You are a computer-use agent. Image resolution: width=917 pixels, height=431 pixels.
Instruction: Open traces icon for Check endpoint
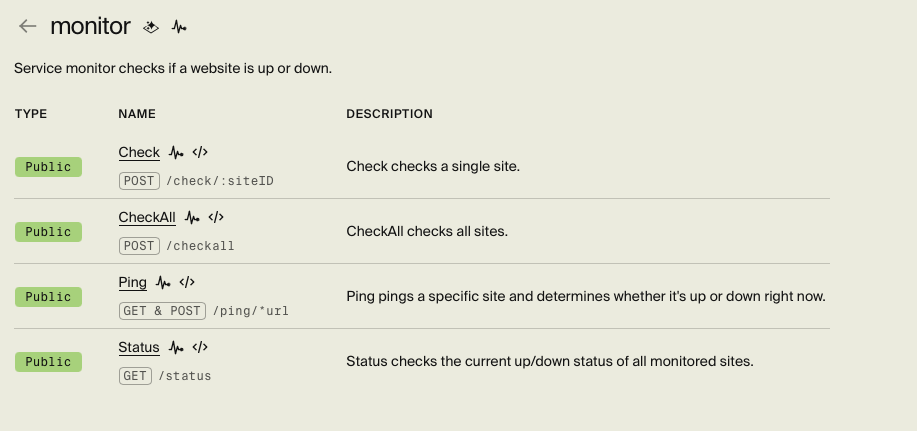coord(176,153)
